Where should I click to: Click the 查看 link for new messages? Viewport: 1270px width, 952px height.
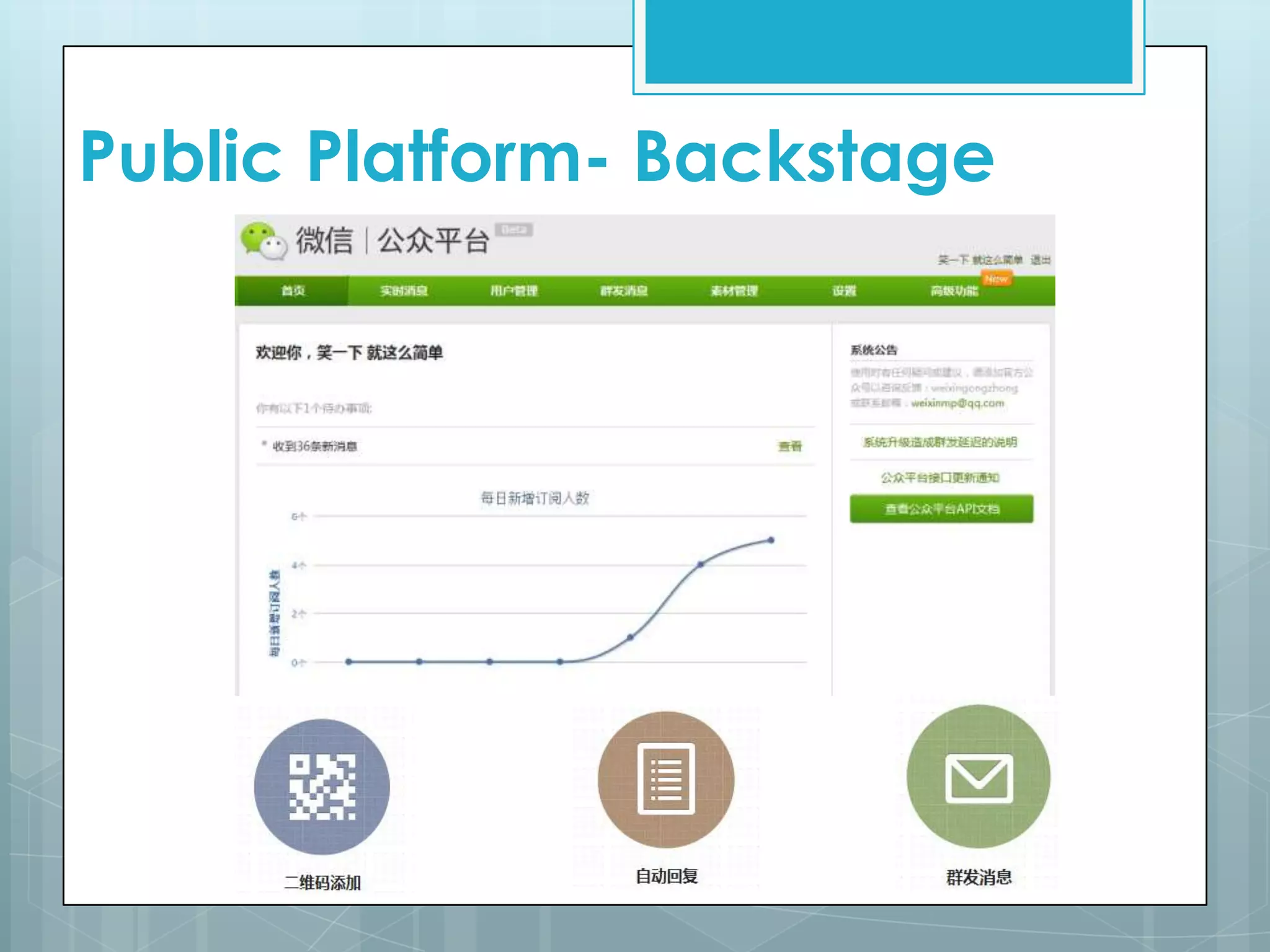click(x=790, y=446)
